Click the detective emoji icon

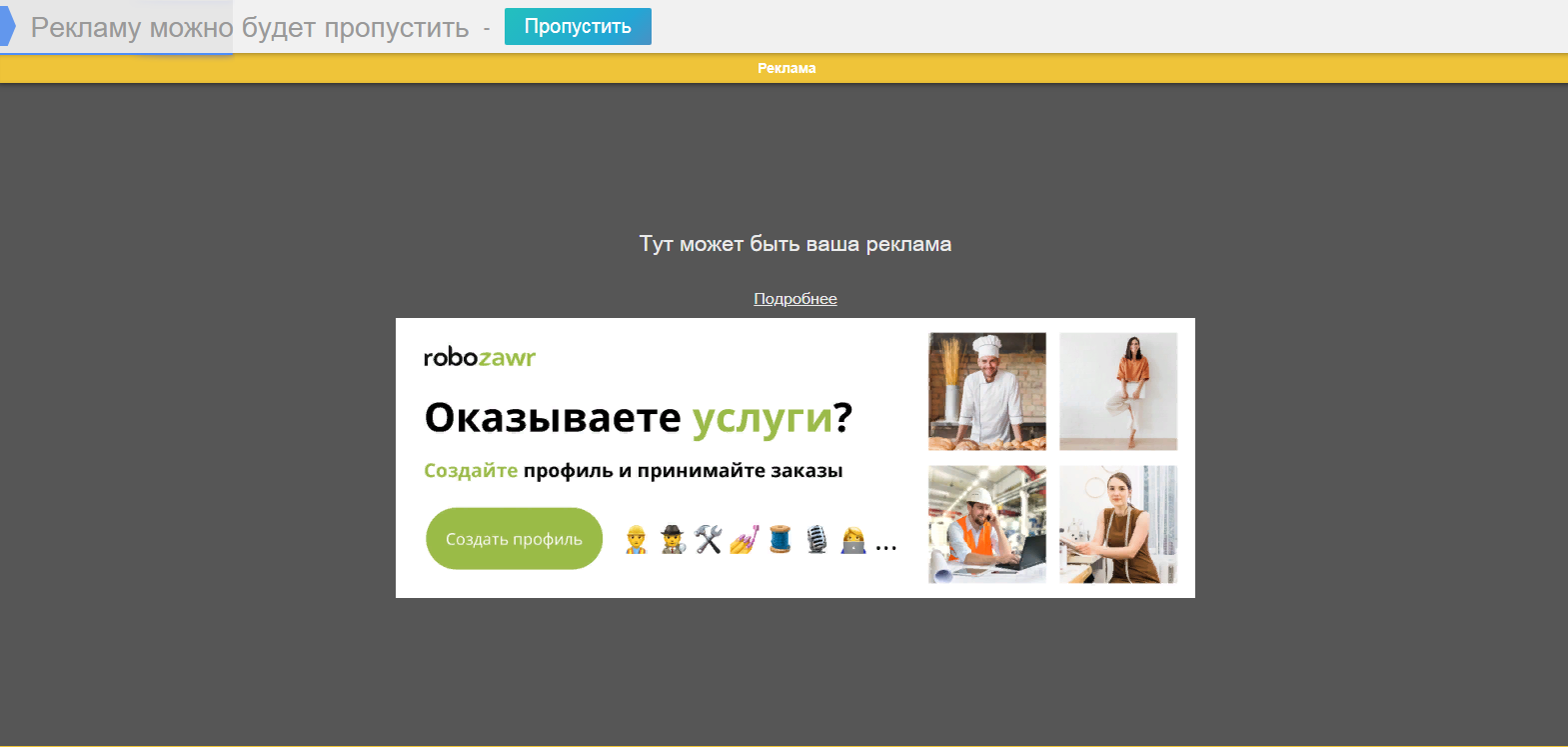pos(673,540)
